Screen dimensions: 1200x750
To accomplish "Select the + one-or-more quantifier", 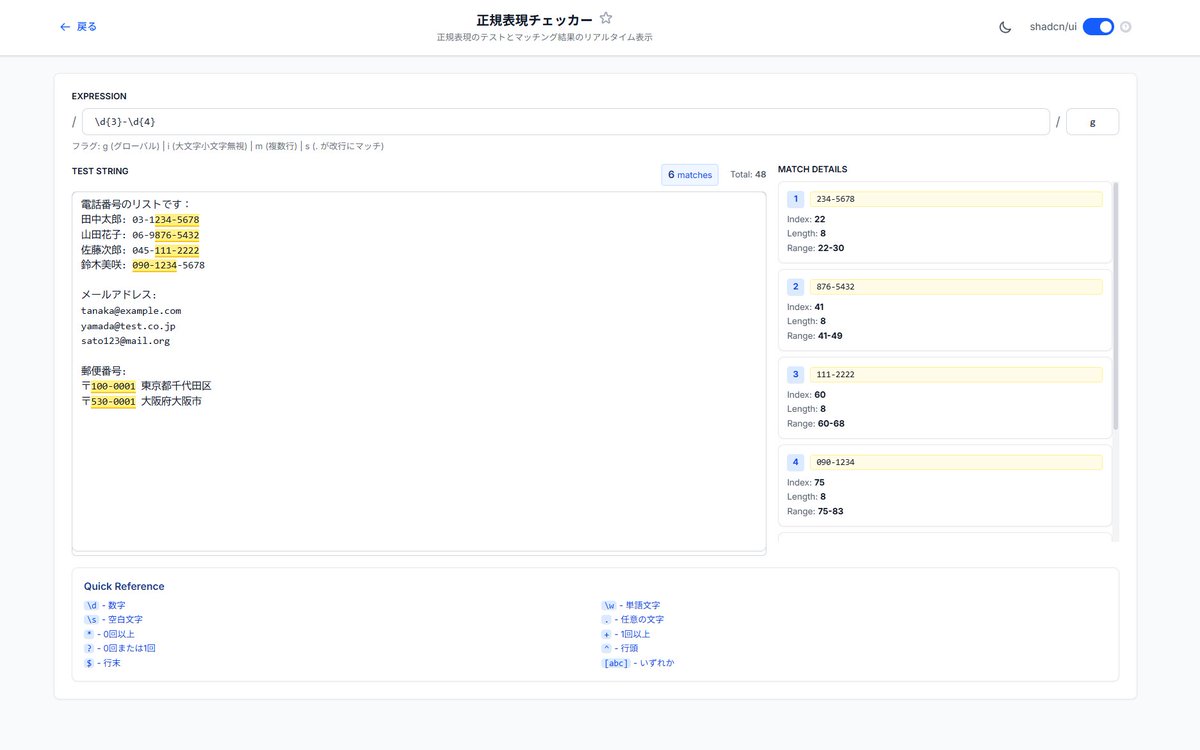I will click(x=605, y=634).
